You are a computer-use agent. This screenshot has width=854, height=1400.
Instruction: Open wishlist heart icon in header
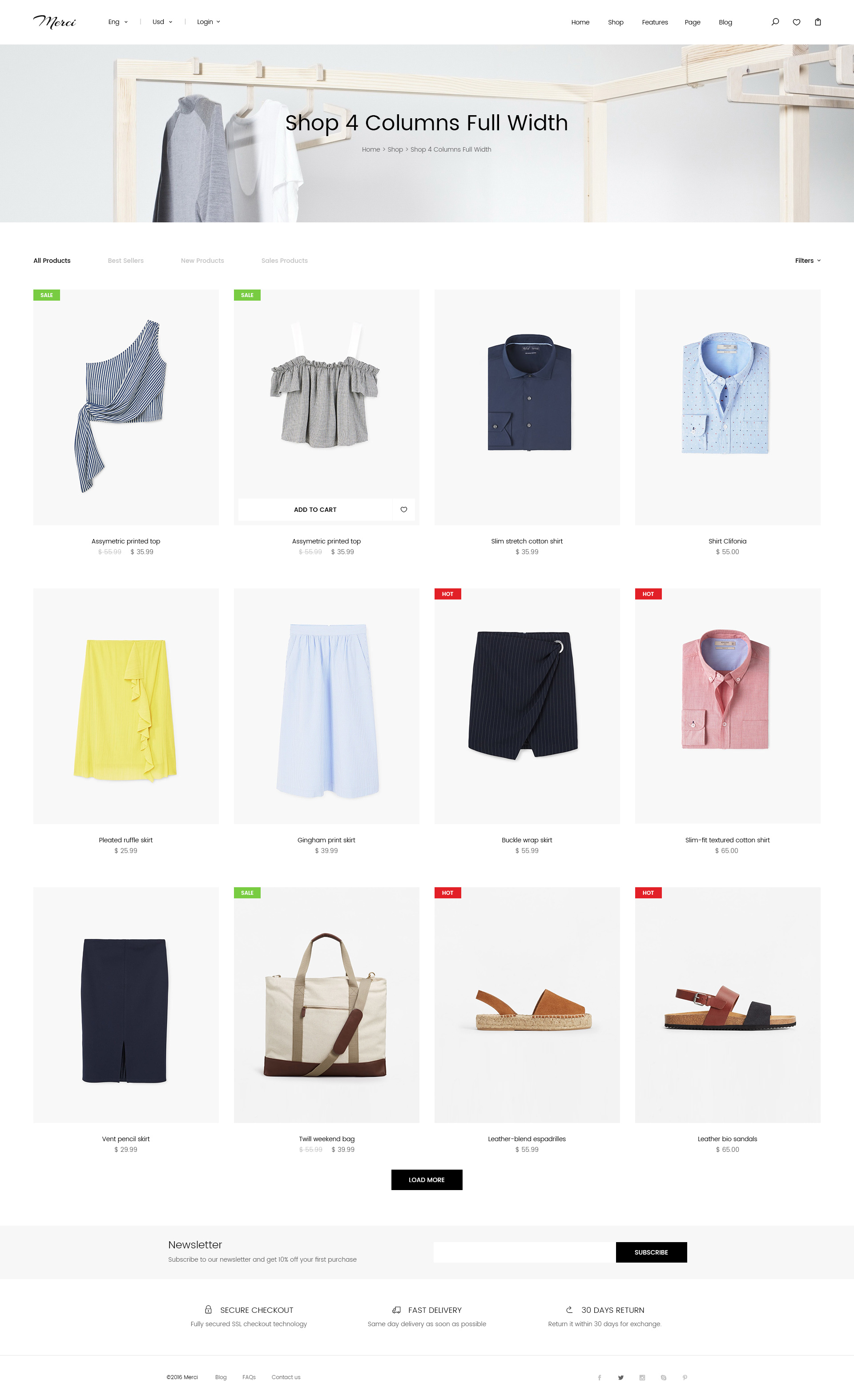click(797, 22)
